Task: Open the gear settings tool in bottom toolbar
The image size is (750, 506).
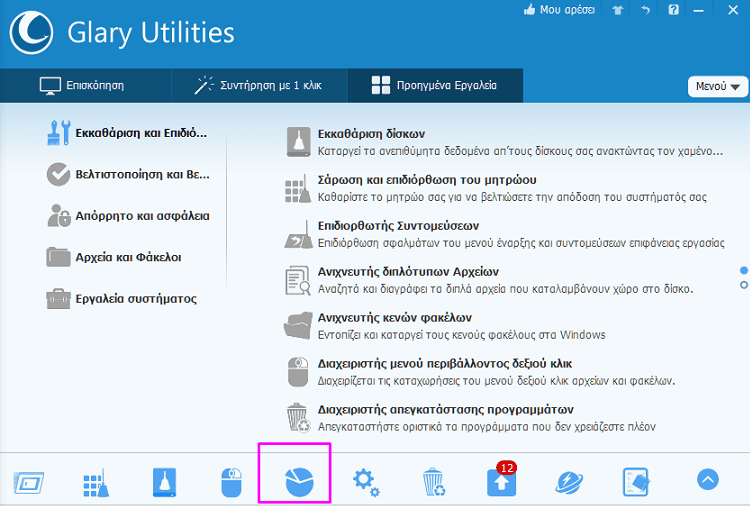Action: tap(366, 483)
